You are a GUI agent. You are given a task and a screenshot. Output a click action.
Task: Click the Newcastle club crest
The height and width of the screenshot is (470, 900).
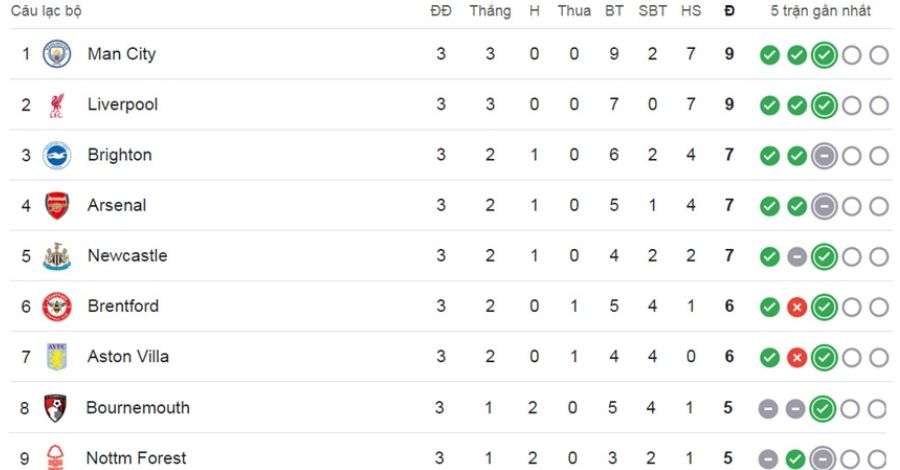point(57,256)
